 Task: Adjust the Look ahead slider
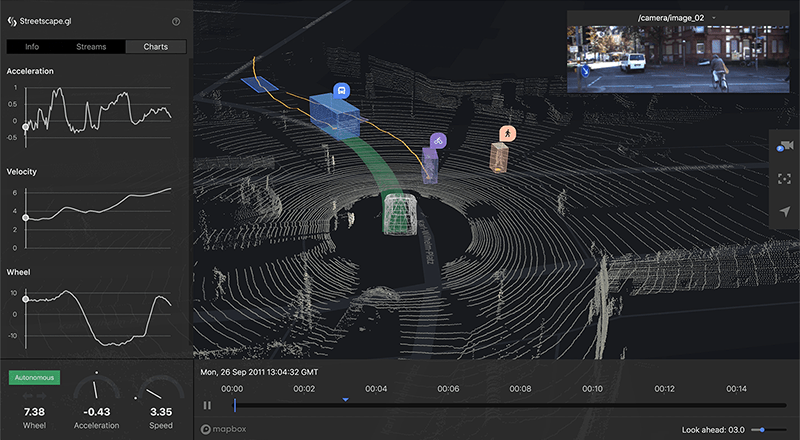coord(768,430)
